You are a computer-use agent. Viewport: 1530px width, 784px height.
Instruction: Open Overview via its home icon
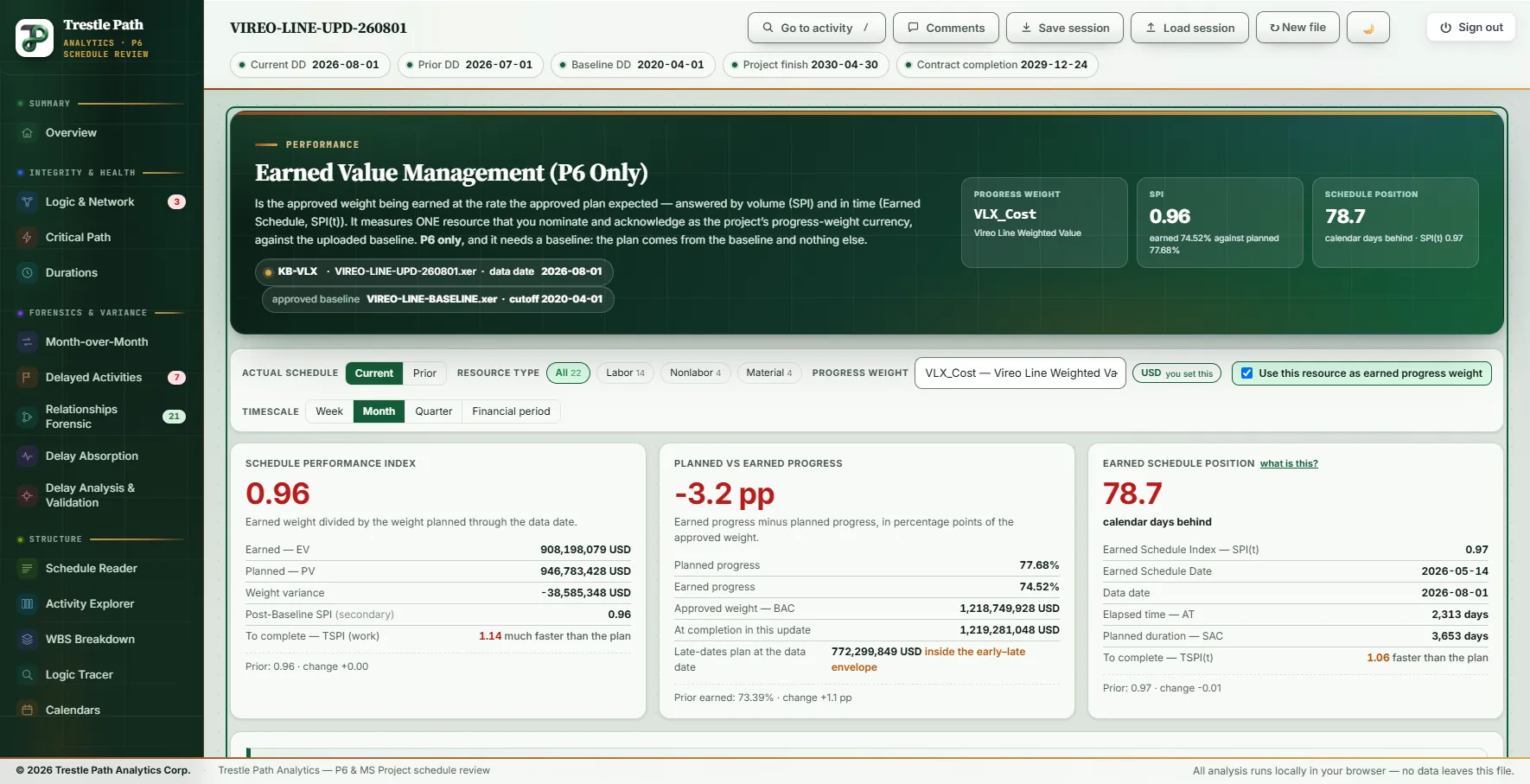[27, 133]
